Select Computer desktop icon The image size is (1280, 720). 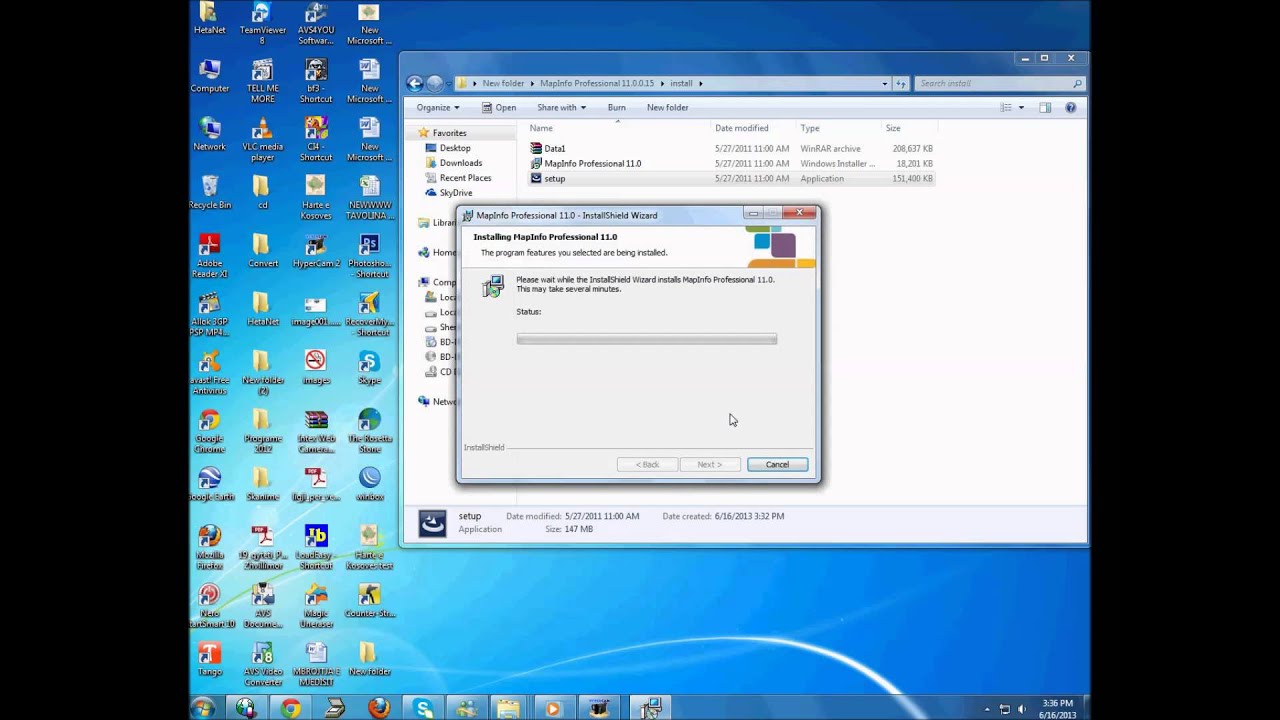(209, 76)
